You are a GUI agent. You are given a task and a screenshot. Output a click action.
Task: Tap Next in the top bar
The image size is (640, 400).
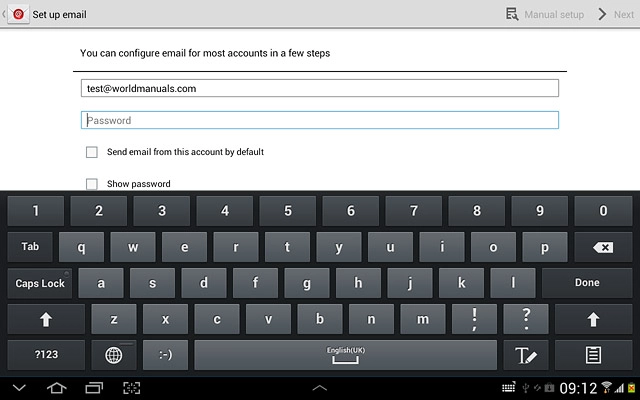click(x=615, y=14)
